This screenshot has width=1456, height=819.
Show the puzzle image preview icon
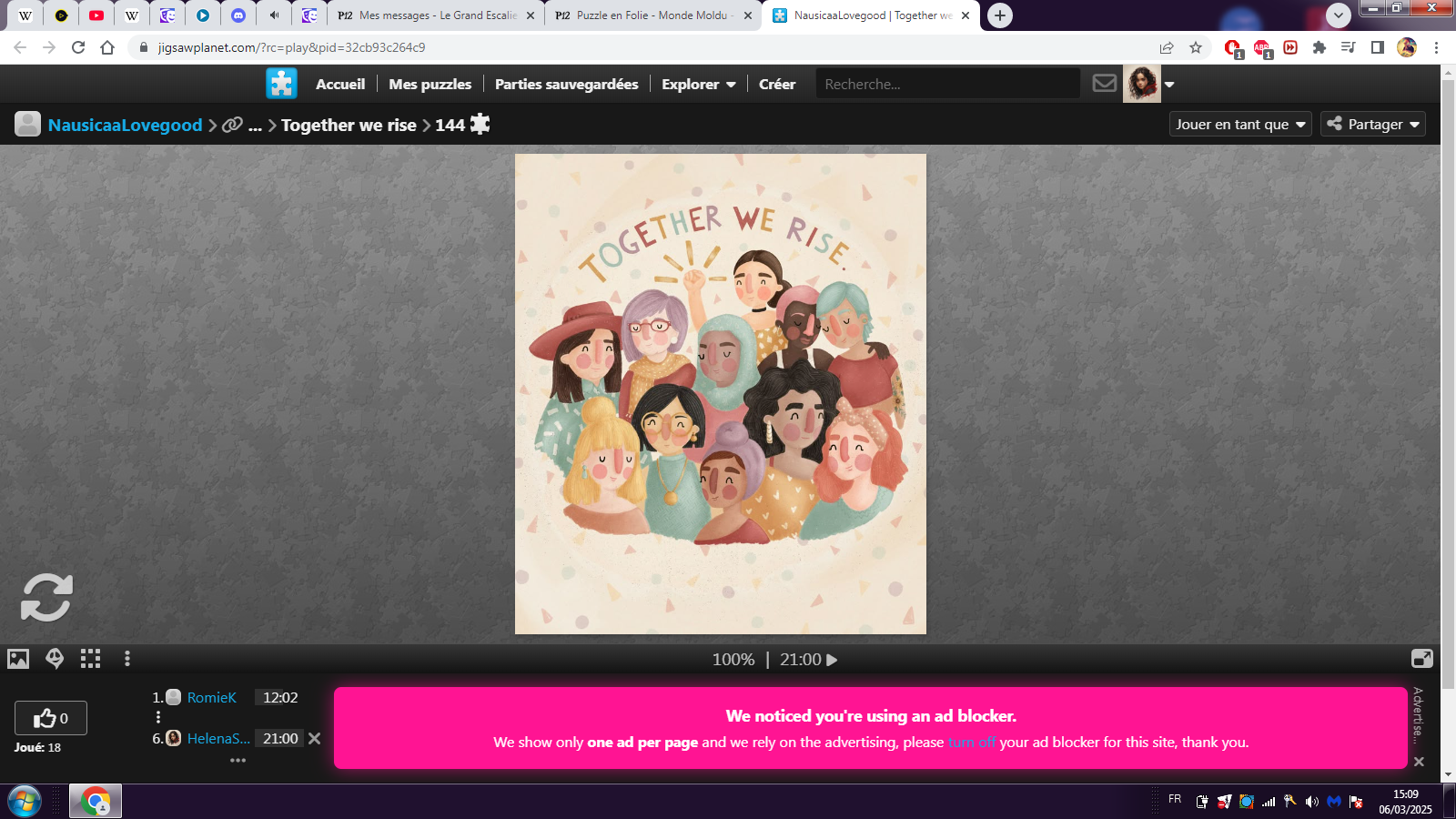18,659
